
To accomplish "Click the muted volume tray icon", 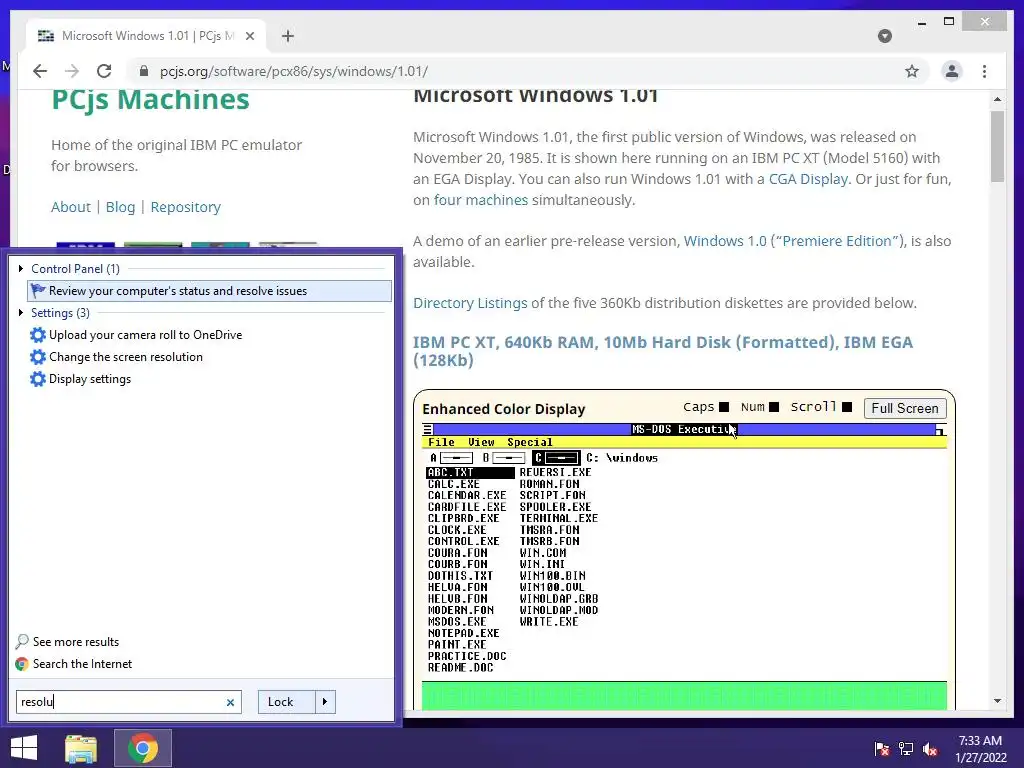I will [930, 749].
